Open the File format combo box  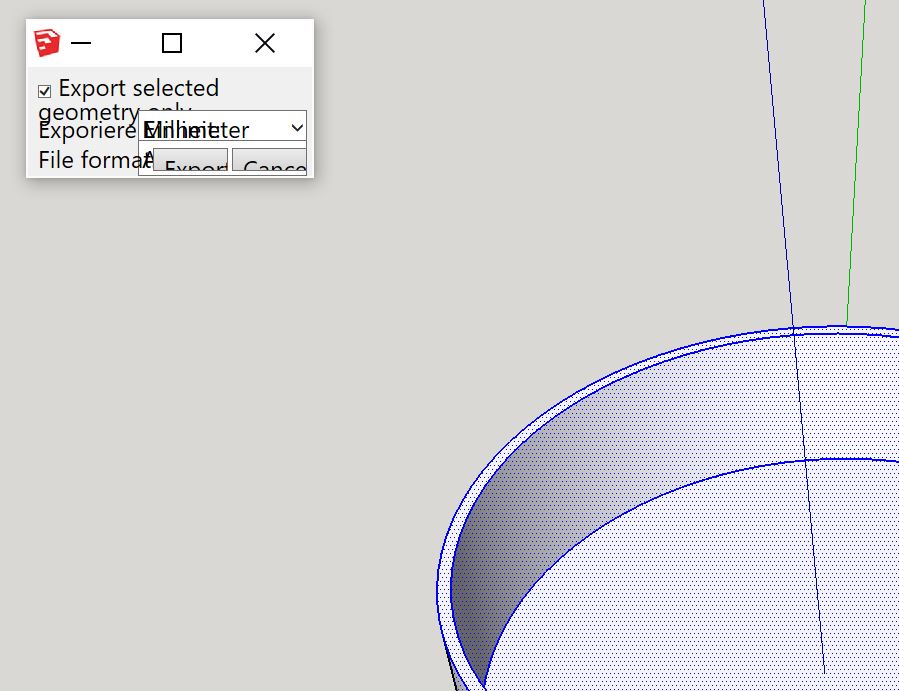tap(146, 158)
